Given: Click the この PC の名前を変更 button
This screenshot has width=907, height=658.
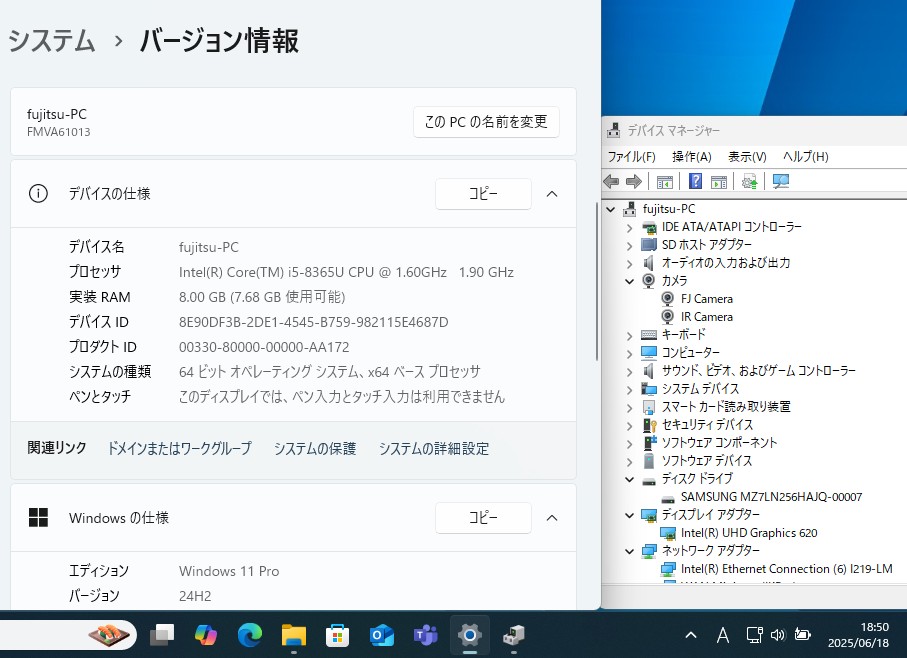Looking at the screenshot, I should [x=486, y=121].
